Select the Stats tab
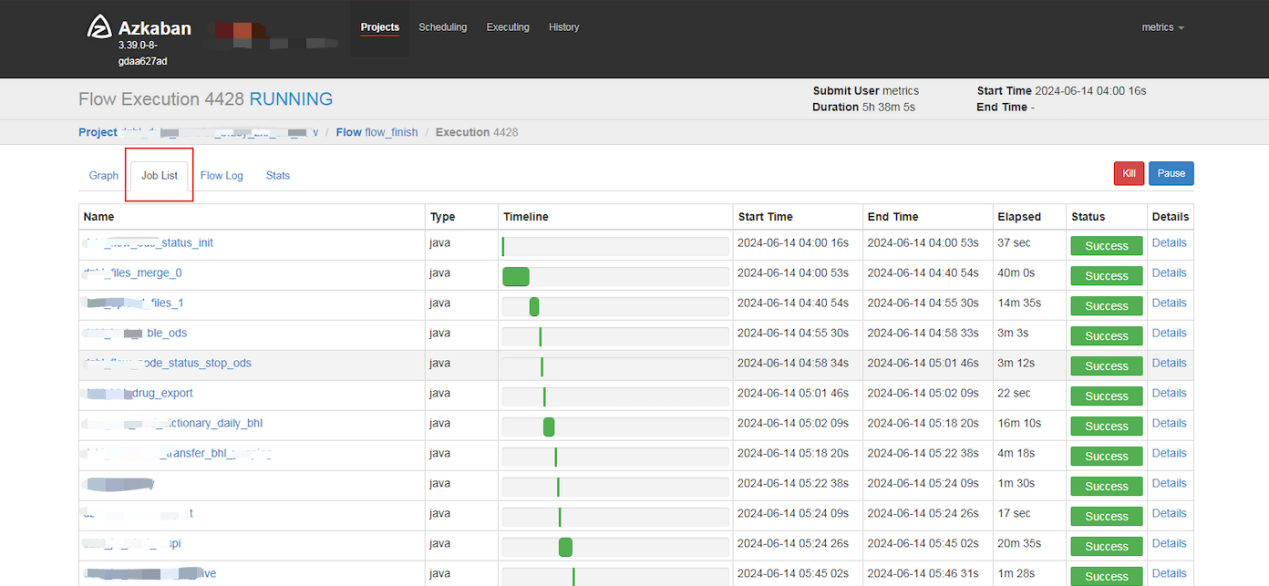The image size is (1269, 586). click(278, 175)
